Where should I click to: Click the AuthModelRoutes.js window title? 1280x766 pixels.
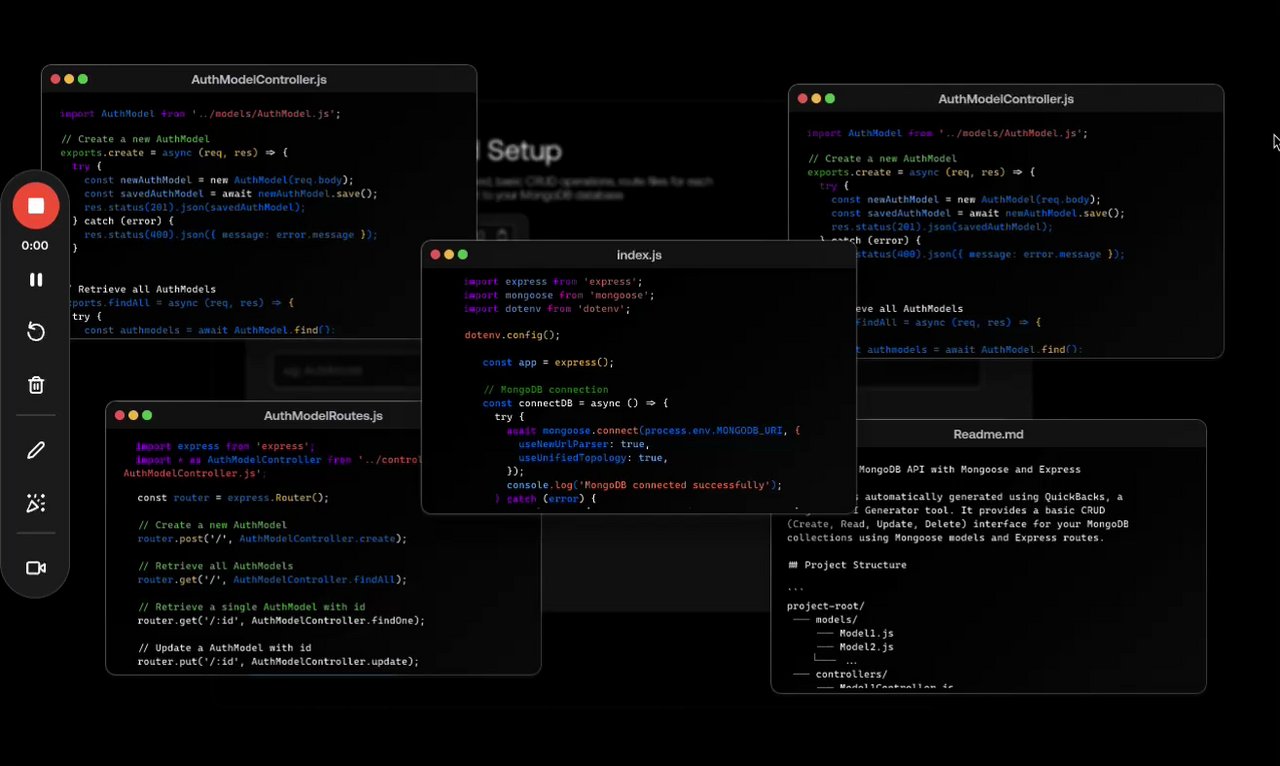pyautogui.click(x=323, y=416)
